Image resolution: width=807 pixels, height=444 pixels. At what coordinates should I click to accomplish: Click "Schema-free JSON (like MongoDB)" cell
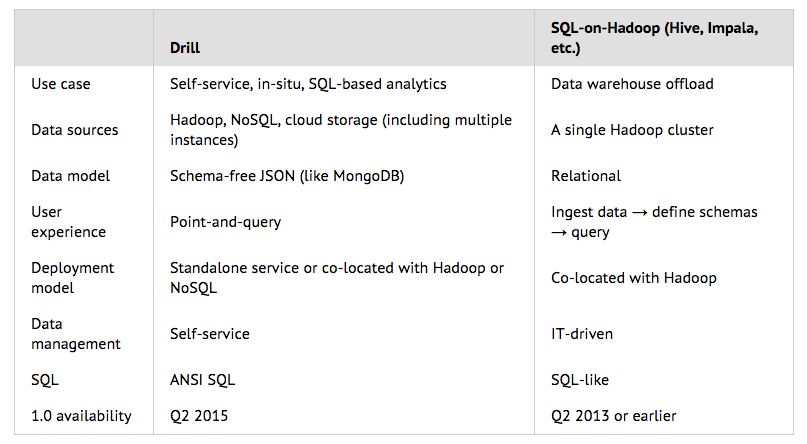[286, 176]
